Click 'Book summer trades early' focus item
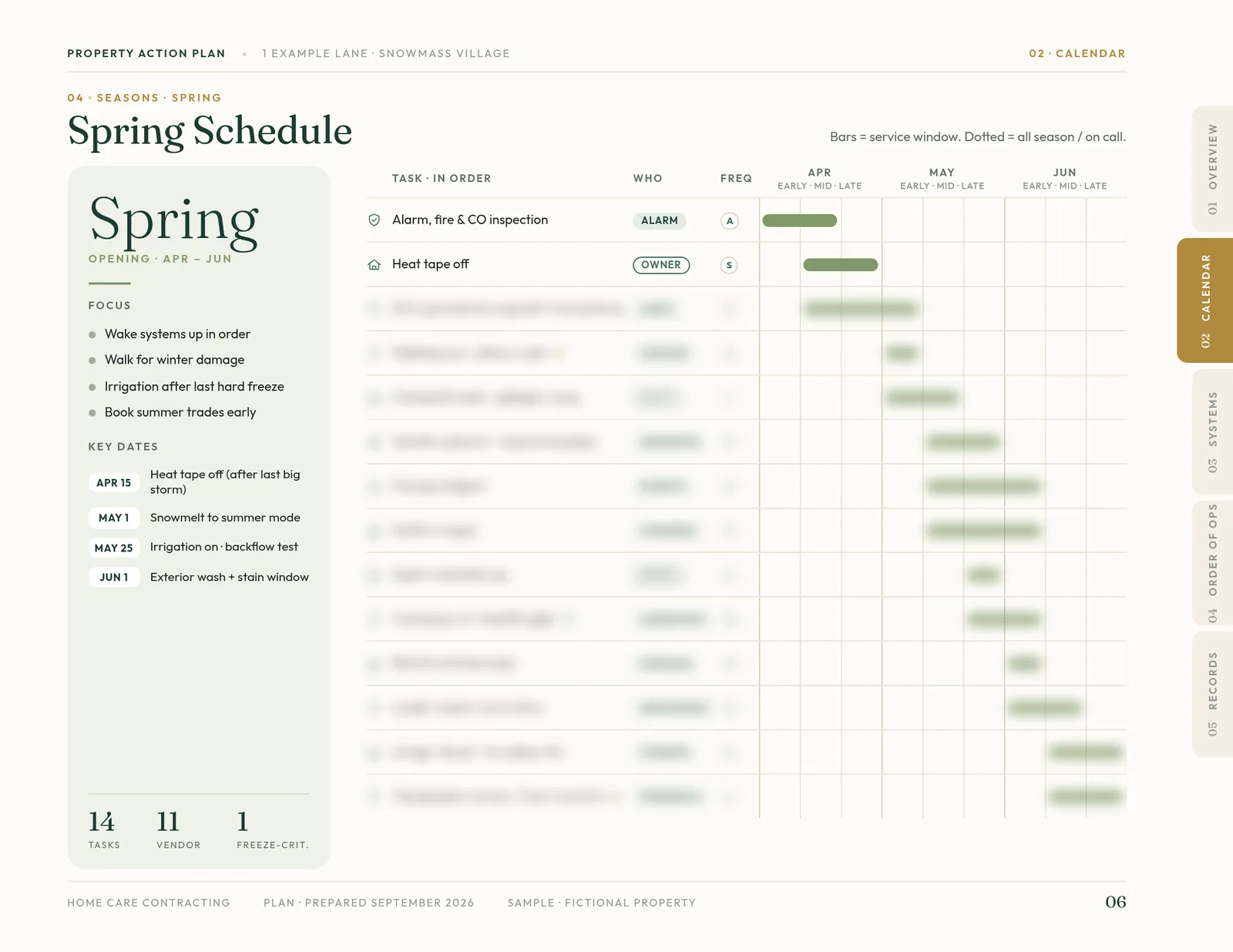 pos(180,412)
